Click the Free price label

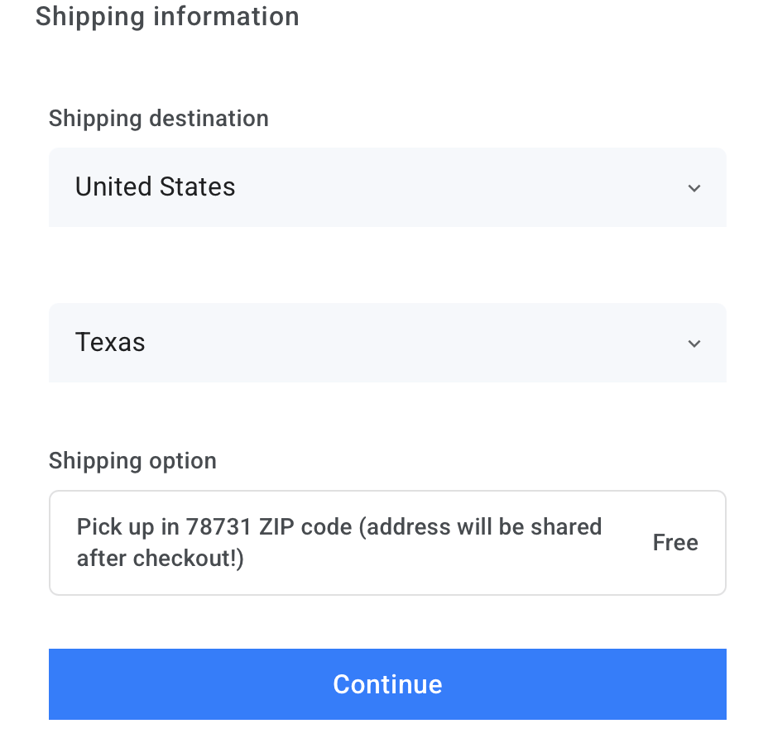pyautogui.click(x=675, y=543)
